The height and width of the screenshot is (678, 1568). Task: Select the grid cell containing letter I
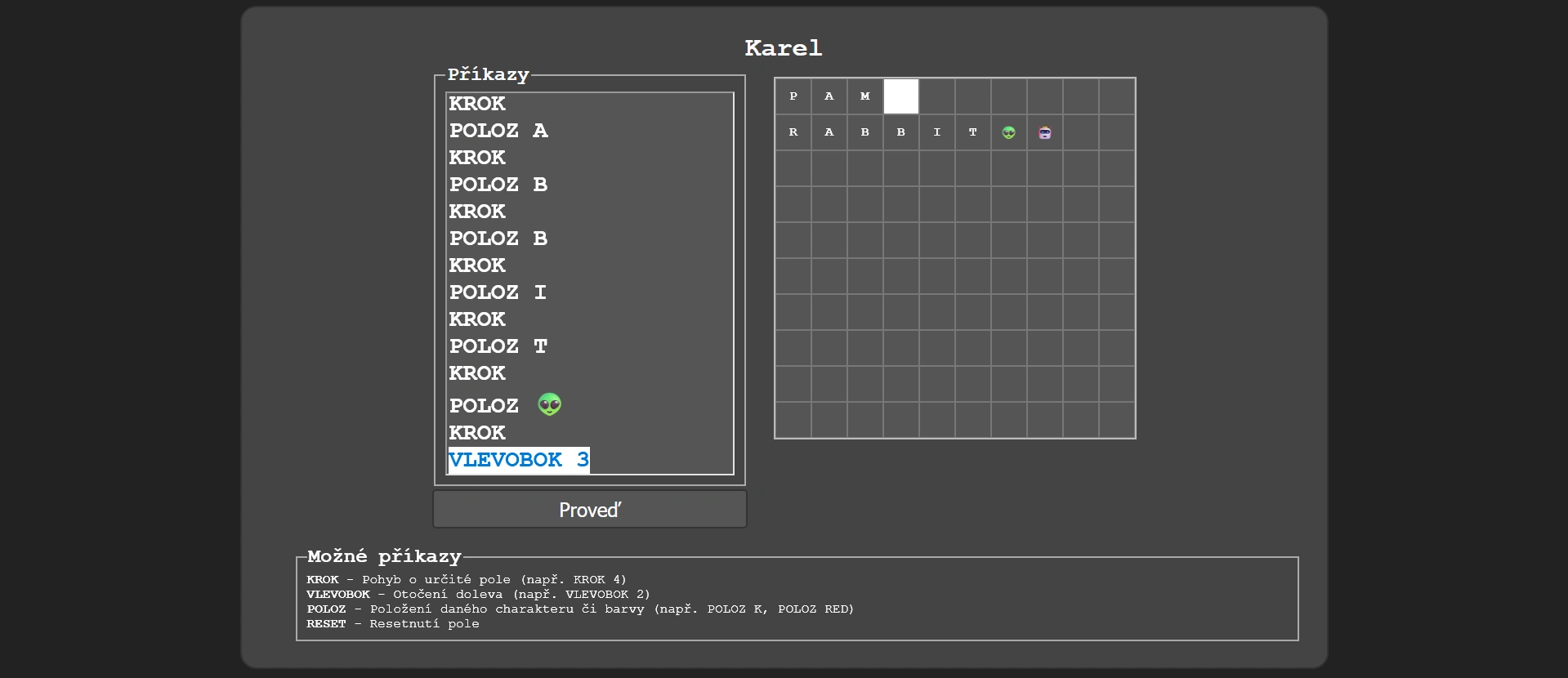coord(936,132)
